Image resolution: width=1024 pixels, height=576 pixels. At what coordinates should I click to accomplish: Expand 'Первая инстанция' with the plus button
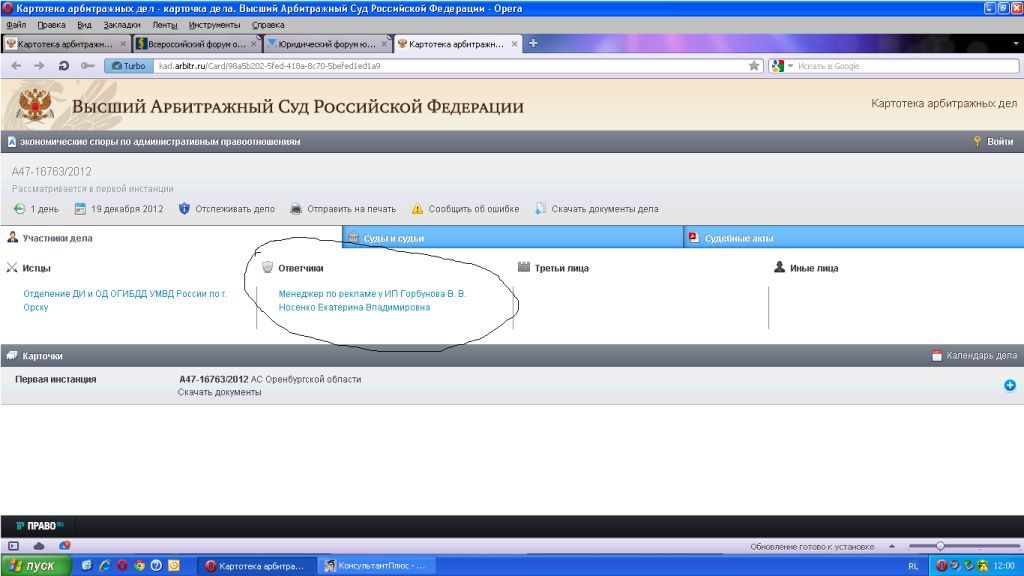pyautogui.click(x=1009, y=385)
